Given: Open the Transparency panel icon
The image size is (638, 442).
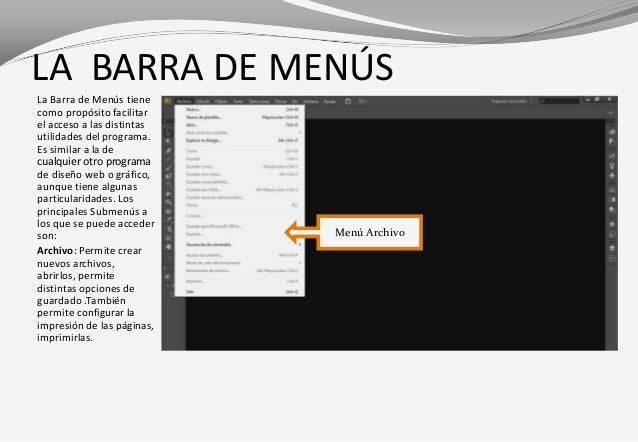Looking at the screenshot, I should coord(612,210).
